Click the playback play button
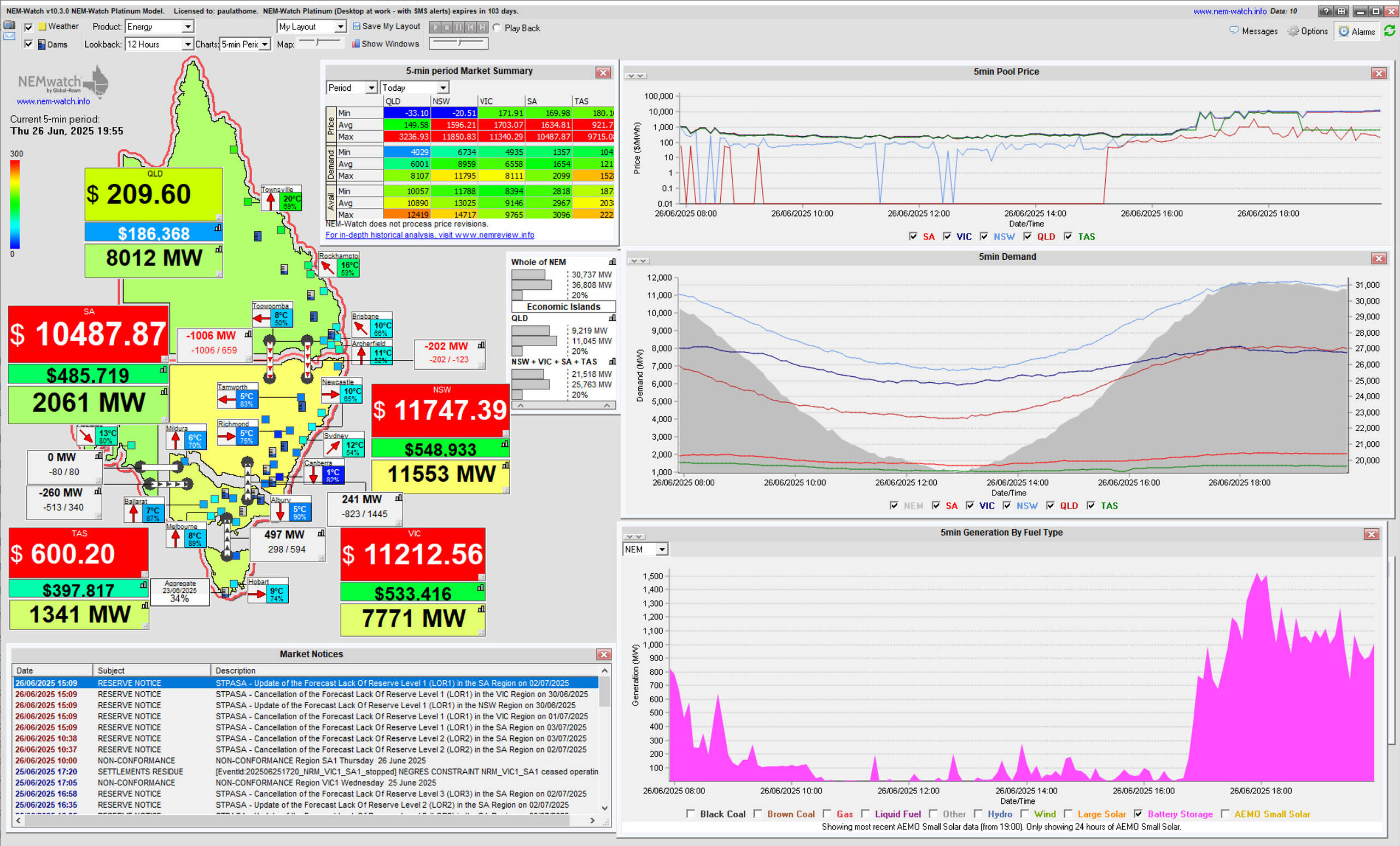1400x846 pixels. click(435, 27)
